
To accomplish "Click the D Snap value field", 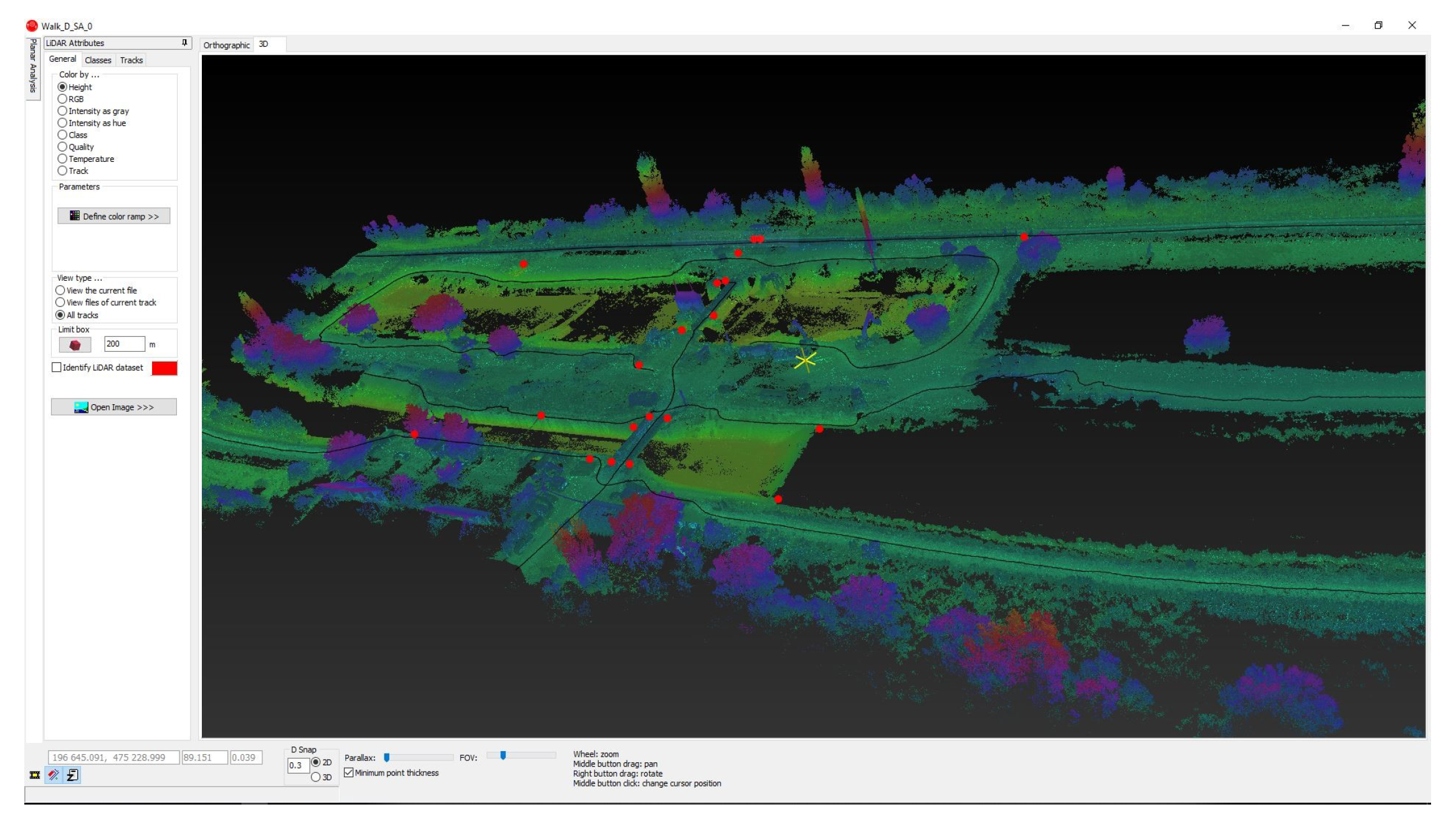I will click(298, 765).
